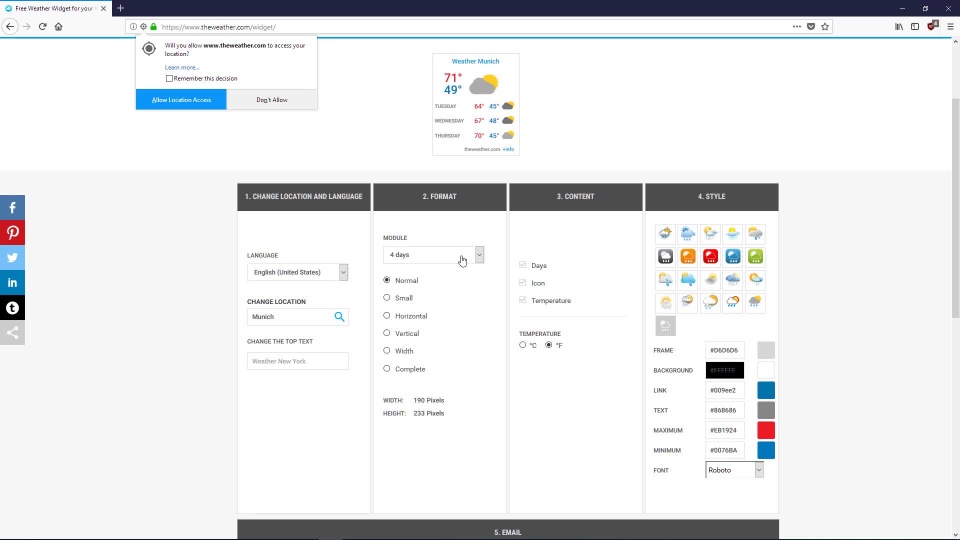Select the Normal module format
960x540 pixels.
386,280
